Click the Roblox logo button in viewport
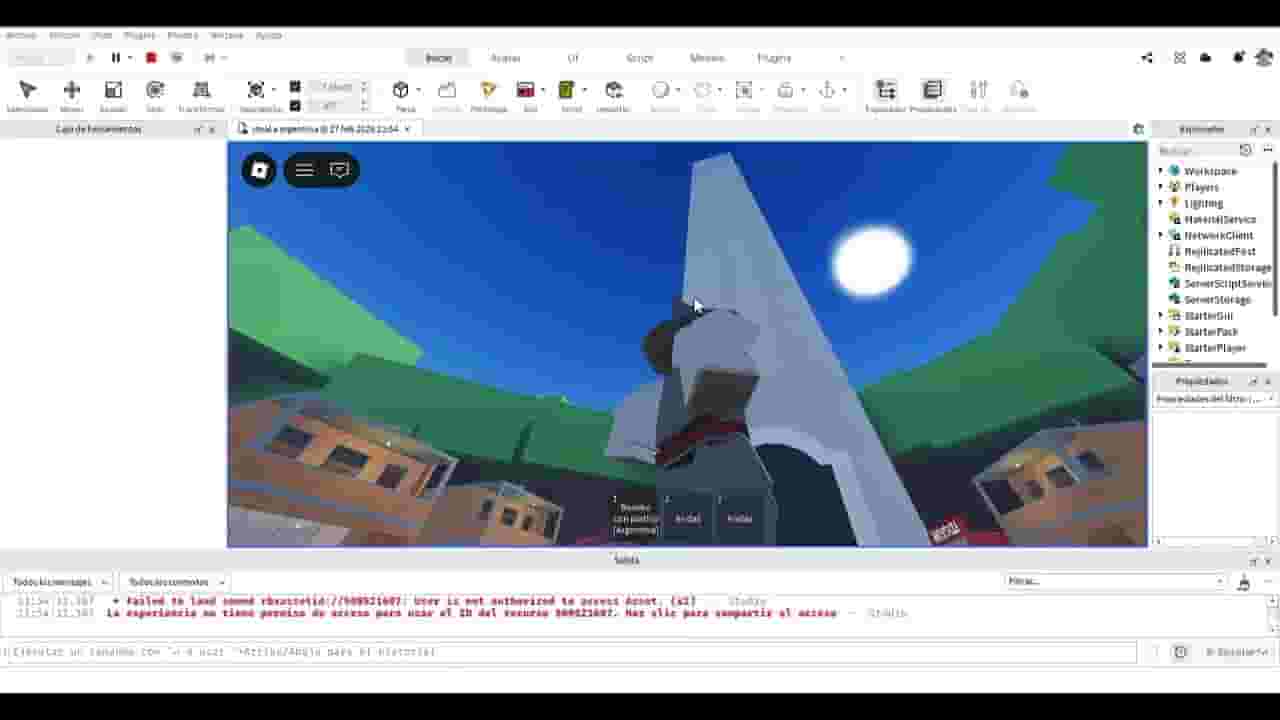1280x720 pixels. pyautogui.click(x=260, y=170)
